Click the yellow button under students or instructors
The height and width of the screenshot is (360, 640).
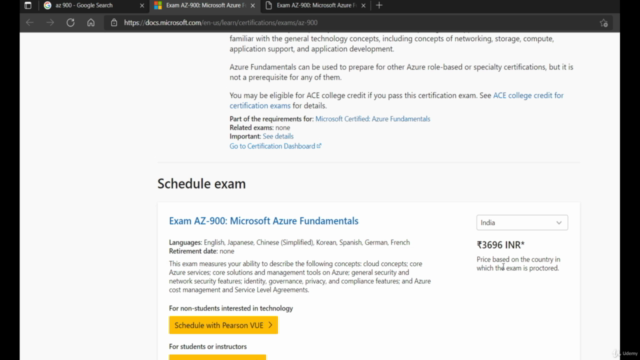tap(218, 357)
